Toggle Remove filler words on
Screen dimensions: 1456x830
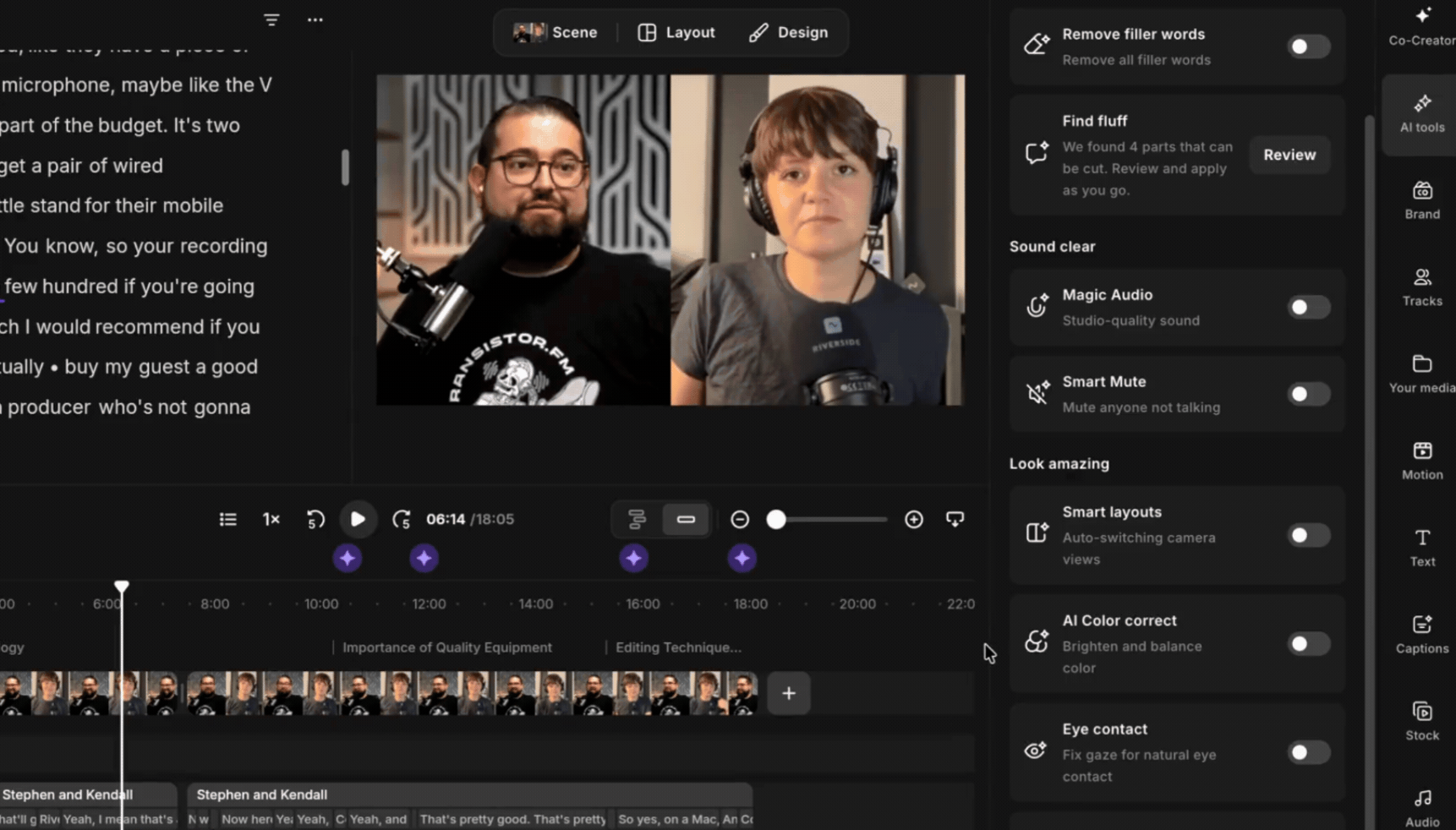pos(1308,46)
